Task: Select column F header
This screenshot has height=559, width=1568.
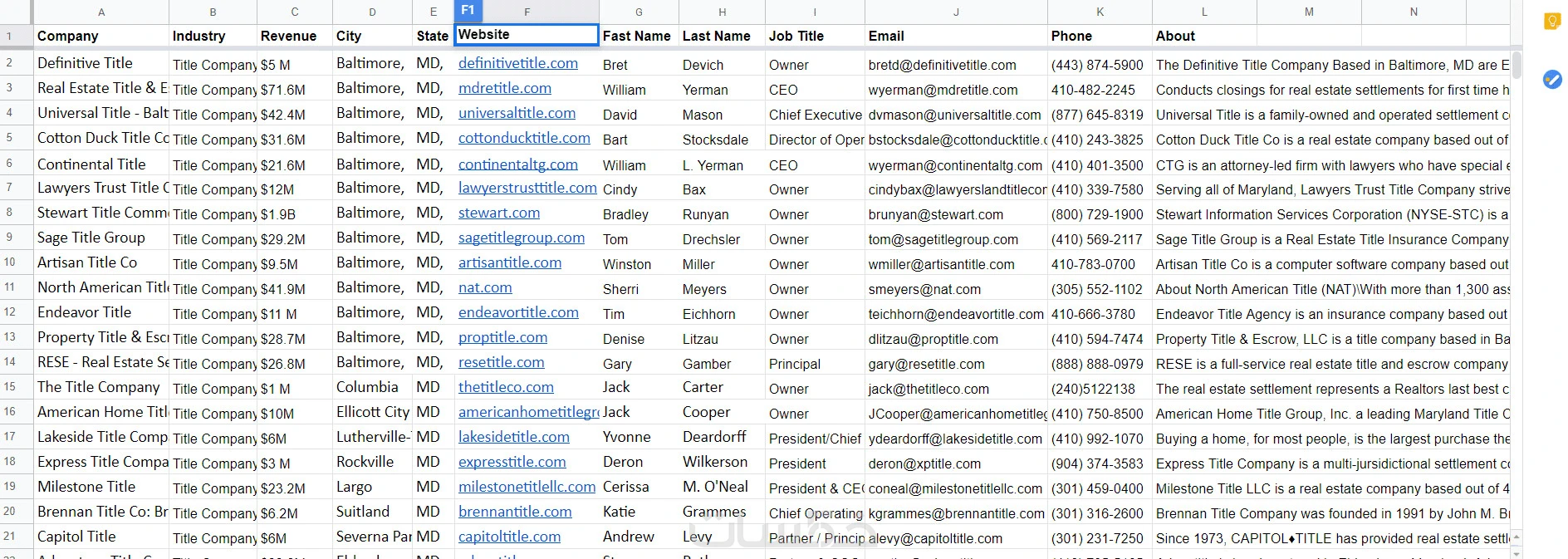Action: click(527, 12)
